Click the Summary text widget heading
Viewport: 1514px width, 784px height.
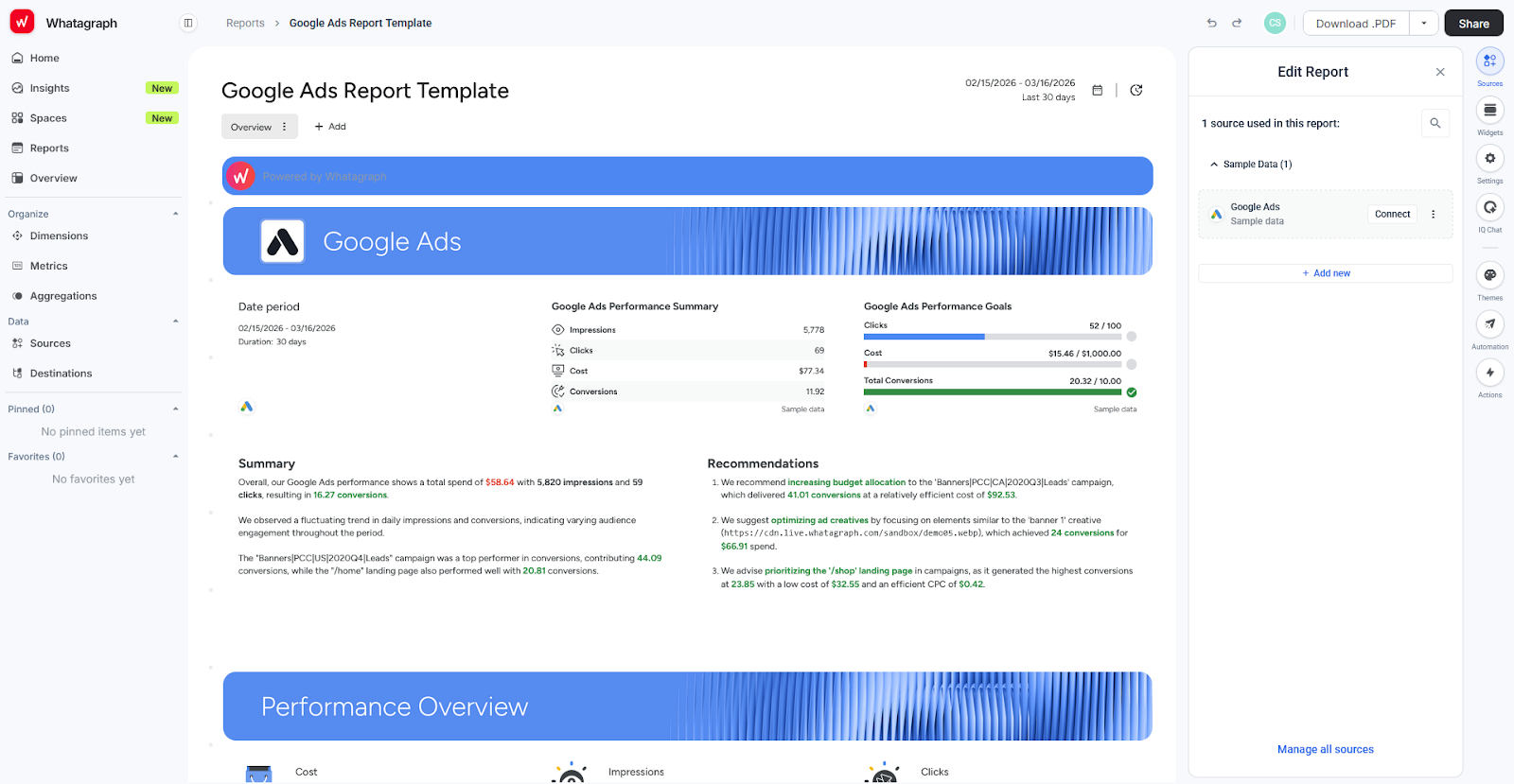tap(267, 463)
